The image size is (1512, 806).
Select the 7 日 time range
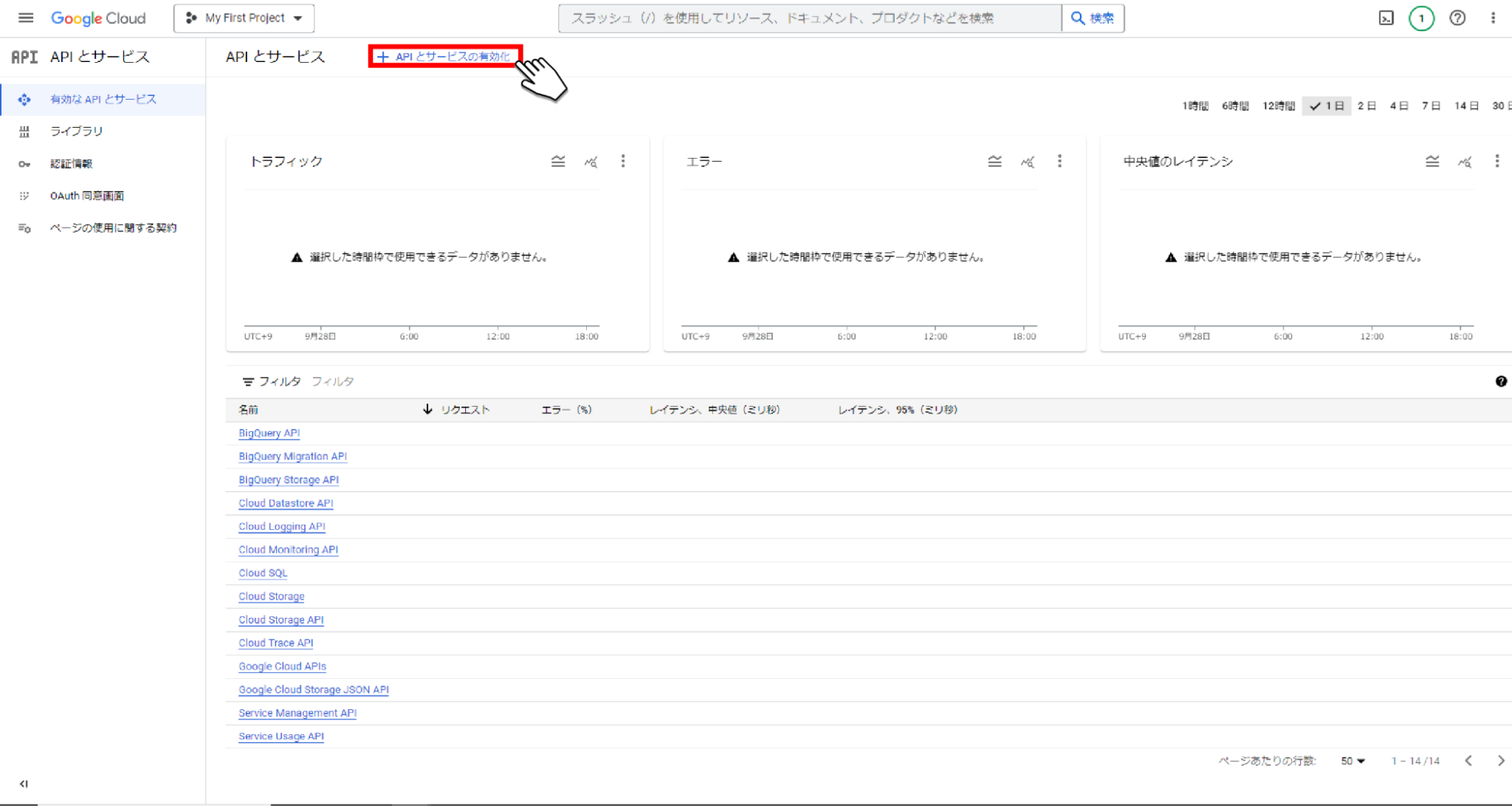(x=1430, y=106)
